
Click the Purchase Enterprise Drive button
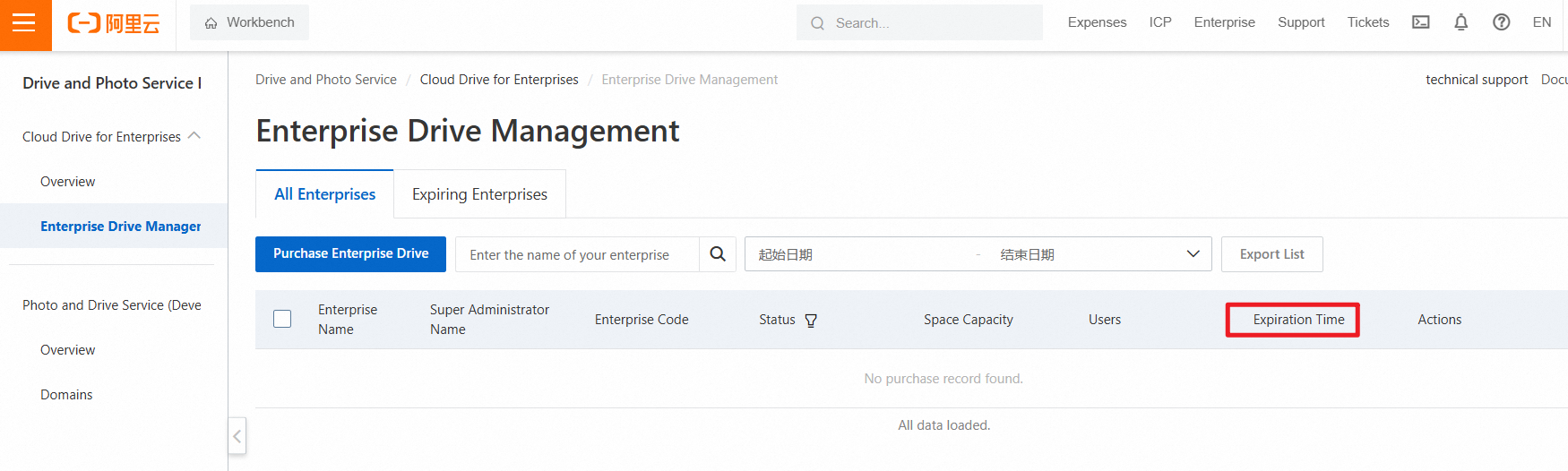coord(350,254)
